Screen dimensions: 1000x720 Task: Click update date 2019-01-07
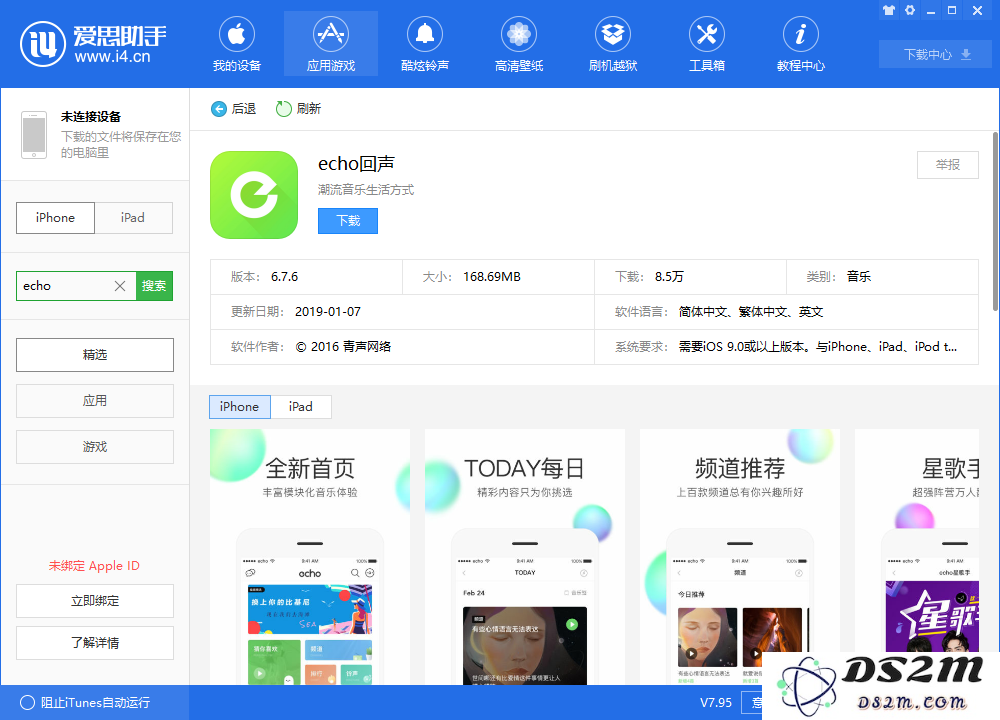328,312
